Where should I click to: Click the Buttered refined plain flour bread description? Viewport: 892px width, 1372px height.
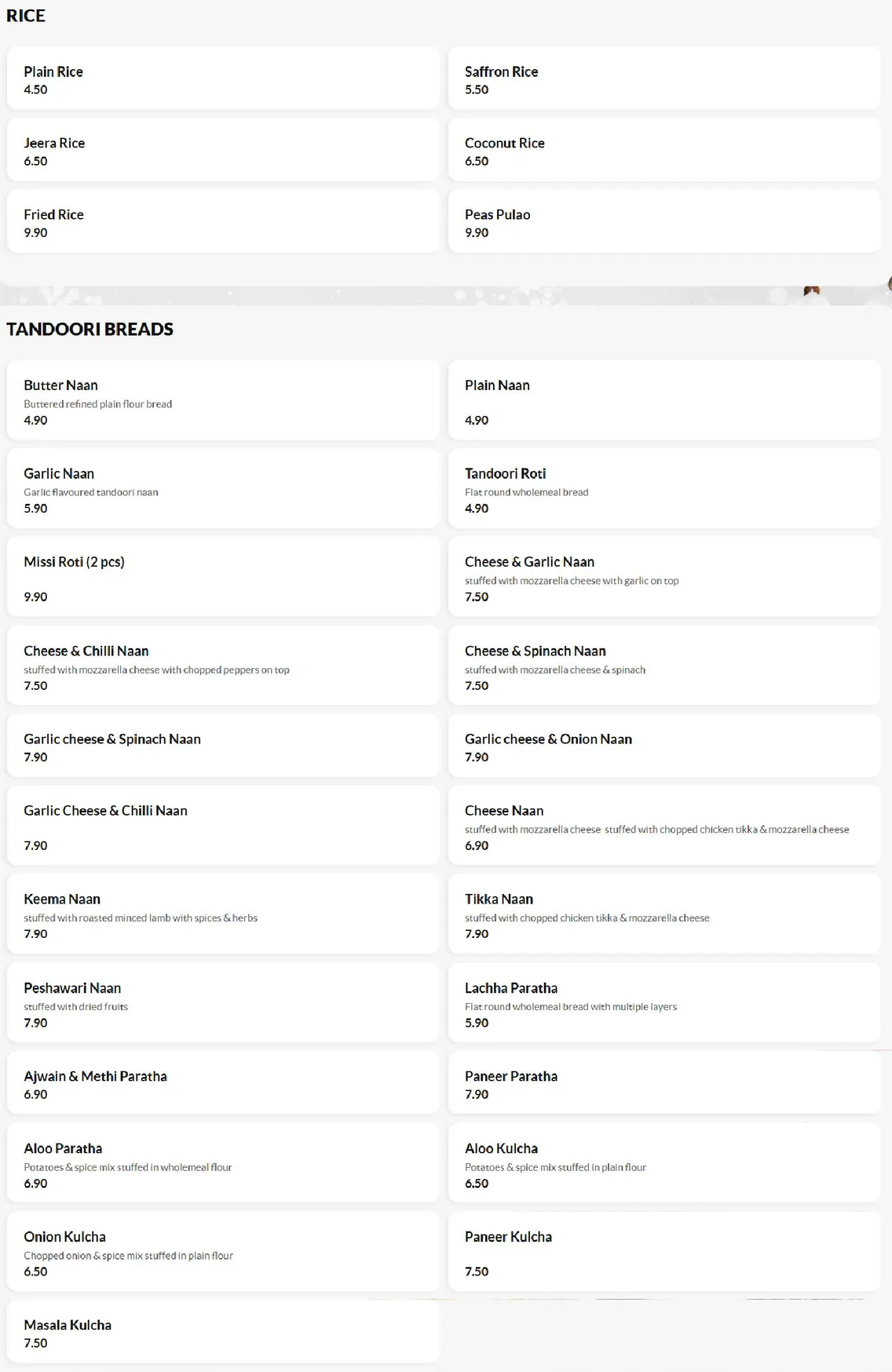98,404
